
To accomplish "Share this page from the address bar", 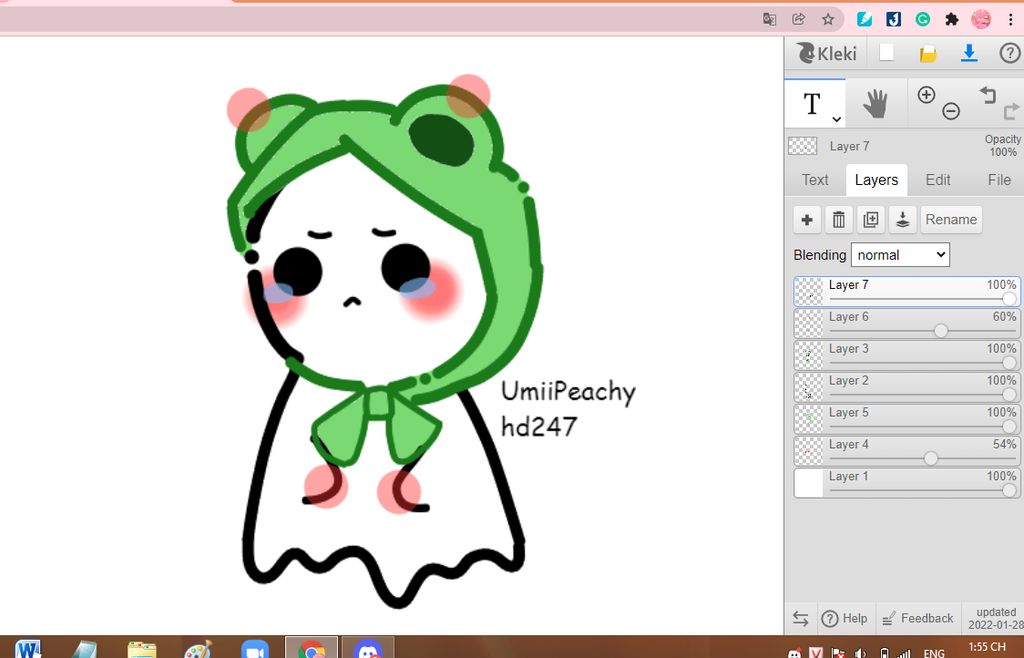I will [x=798, y=20].
